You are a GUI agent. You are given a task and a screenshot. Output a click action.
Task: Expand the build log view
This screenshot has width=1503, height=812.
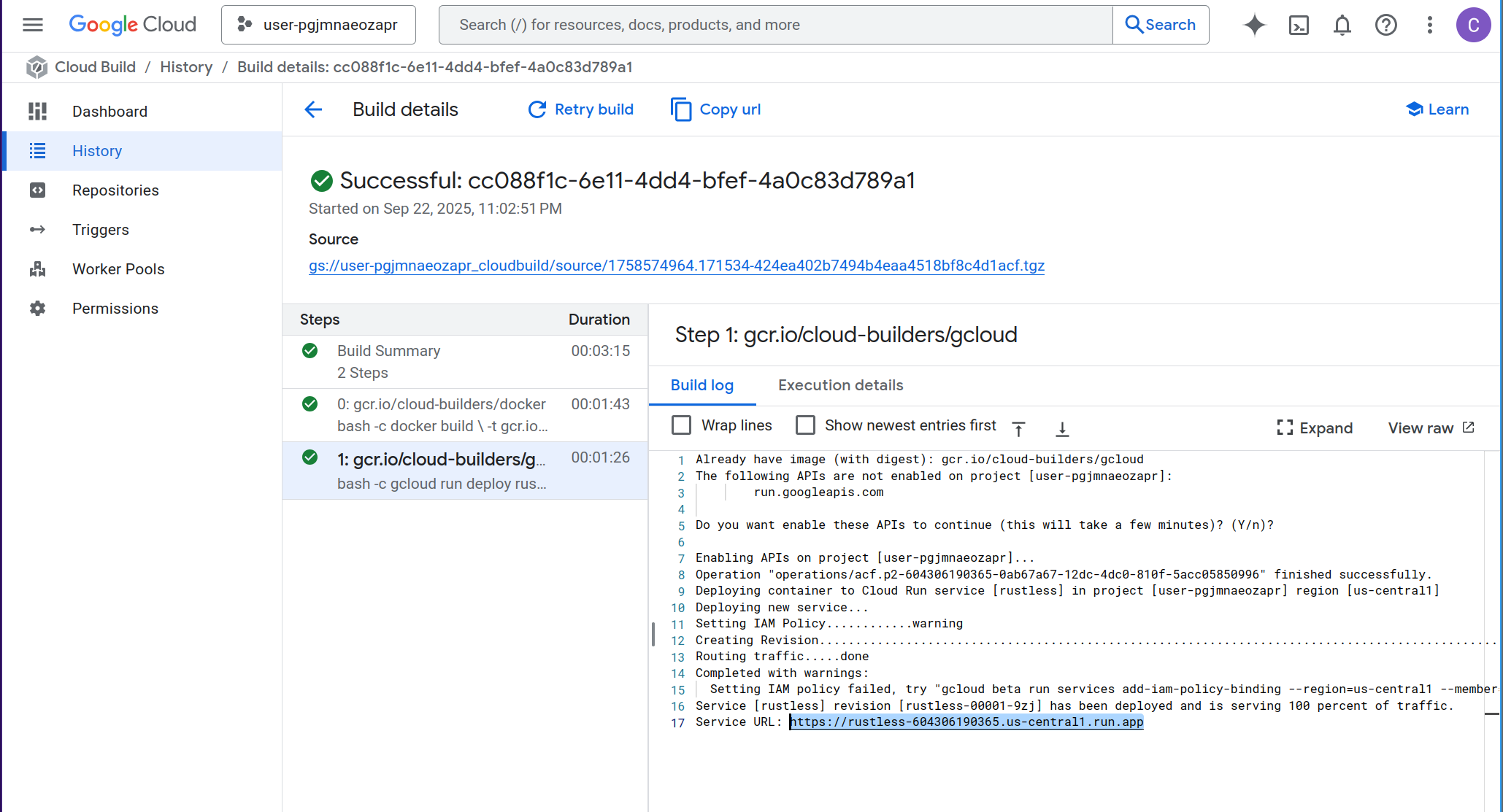(x=1315, y=428)
